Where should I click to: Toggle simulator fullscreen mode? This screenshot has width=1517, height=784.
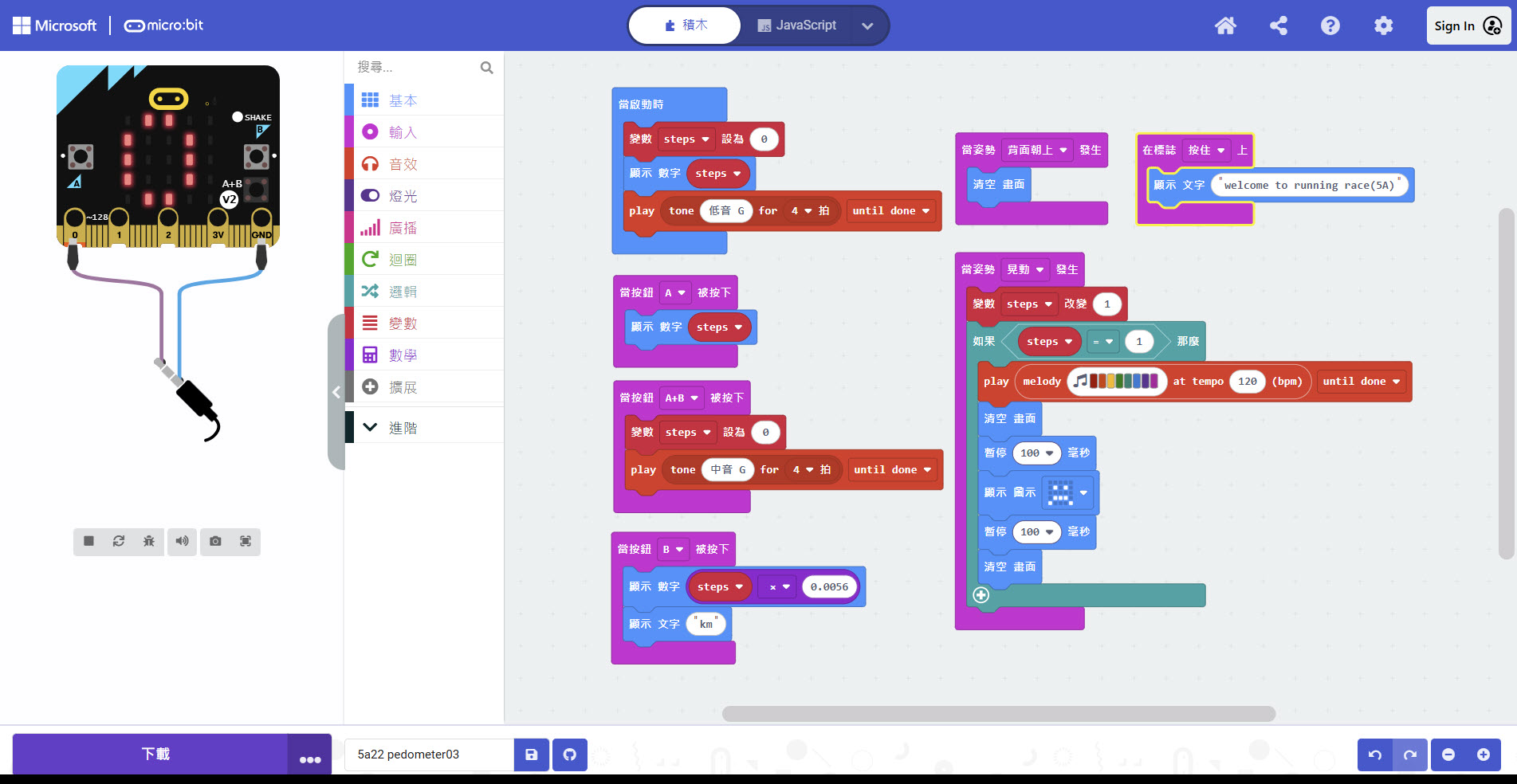coord(246,541)
